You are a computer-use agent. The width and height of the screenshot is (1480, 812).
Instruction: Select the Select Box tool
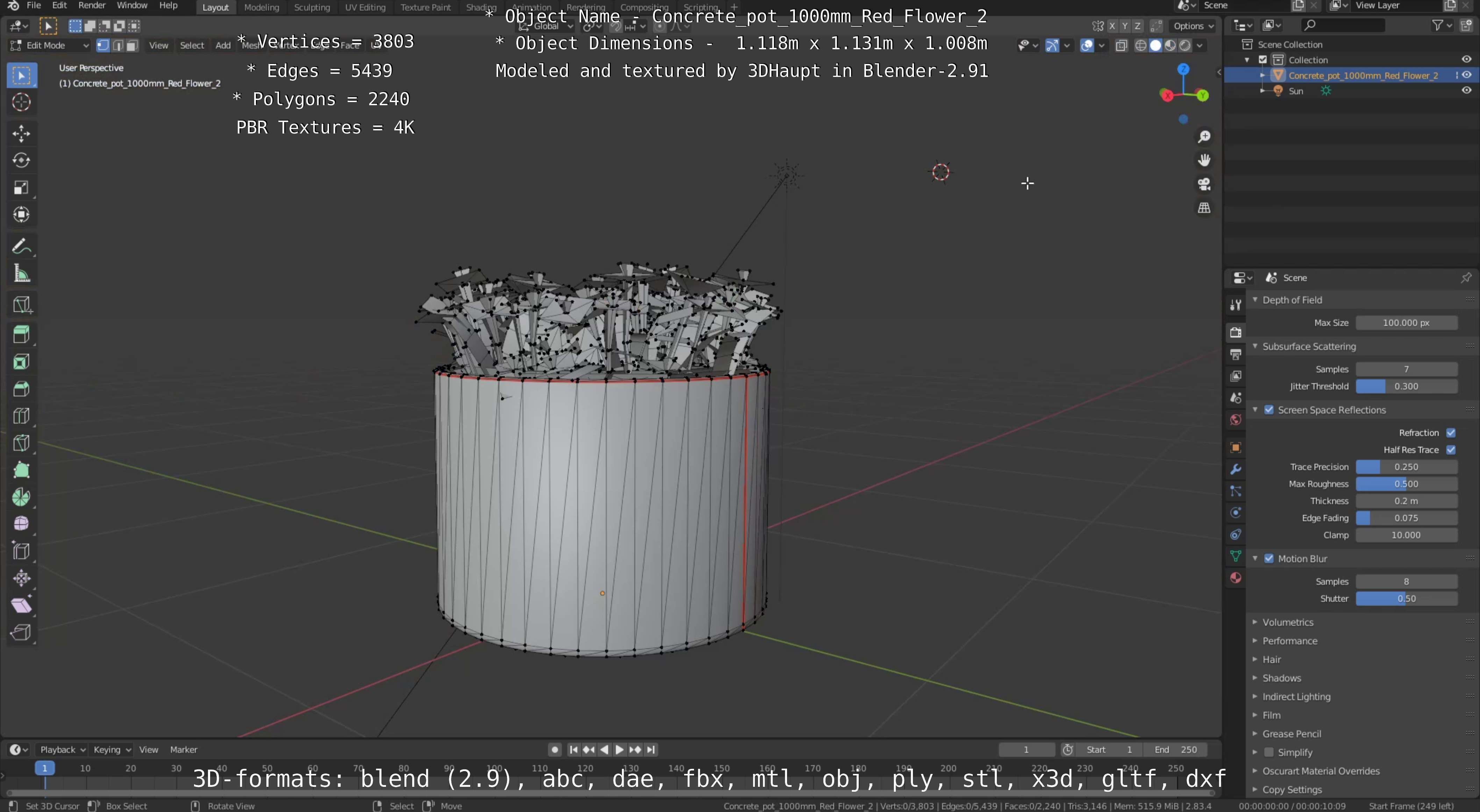[x=21, y=76]
